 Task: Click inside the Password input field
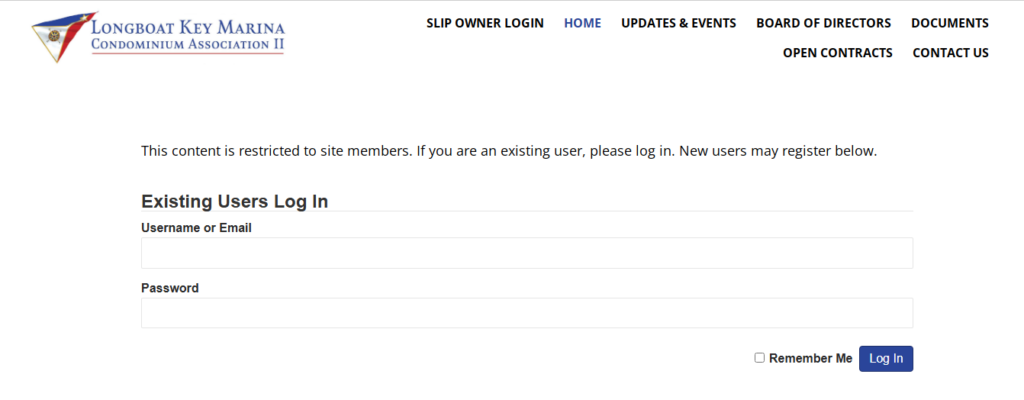pos(527,313)
